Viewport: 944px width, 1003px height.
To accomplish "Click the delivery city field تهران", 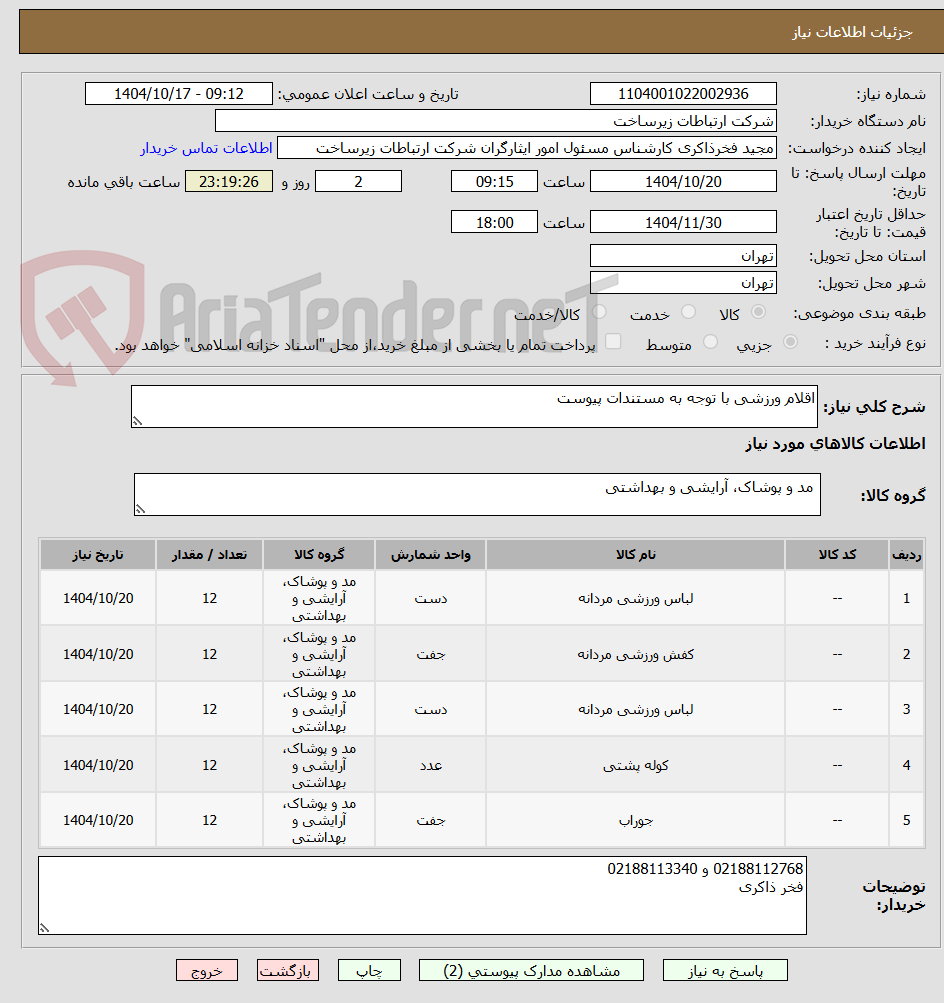I will (683, 283).
